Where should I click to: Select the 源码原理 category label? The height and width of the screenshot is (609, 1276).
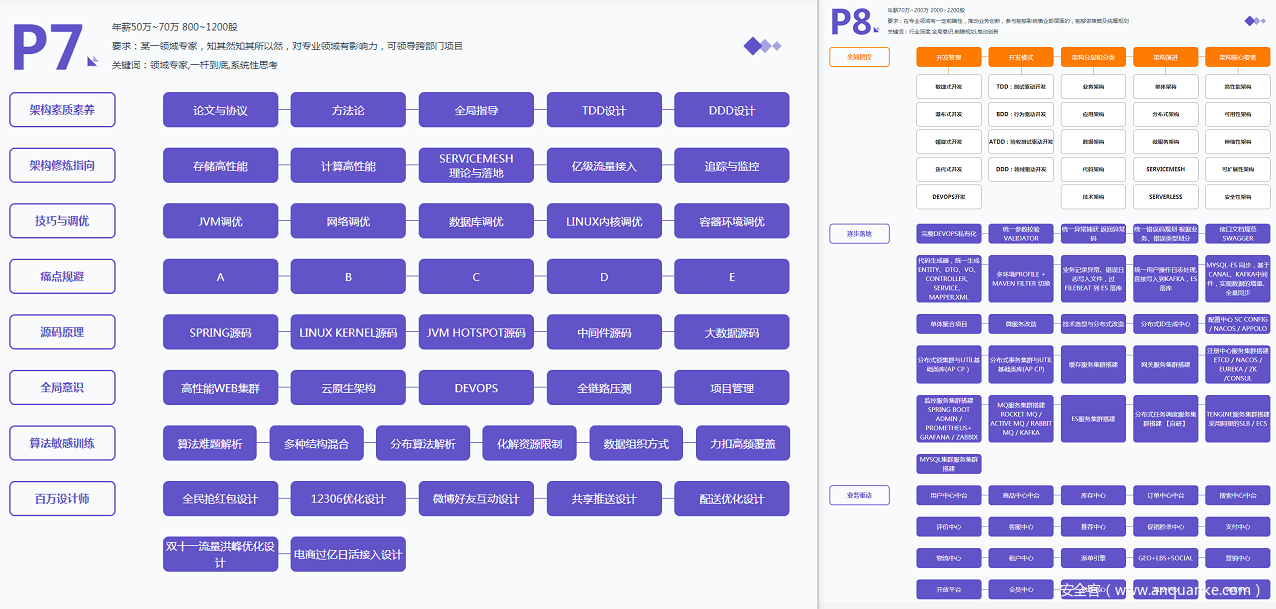pos(62,332)
